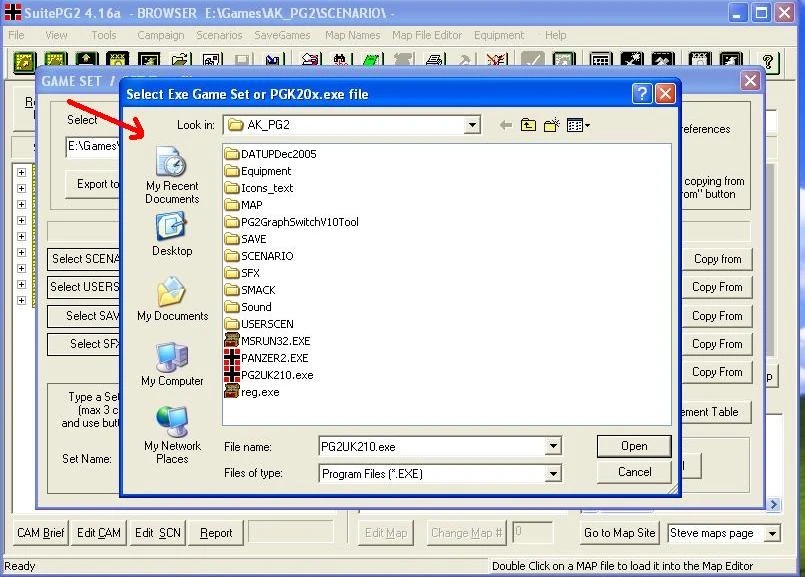Click the help question mark toolbar icon
The image size is (805, 577).
[768, 63]
